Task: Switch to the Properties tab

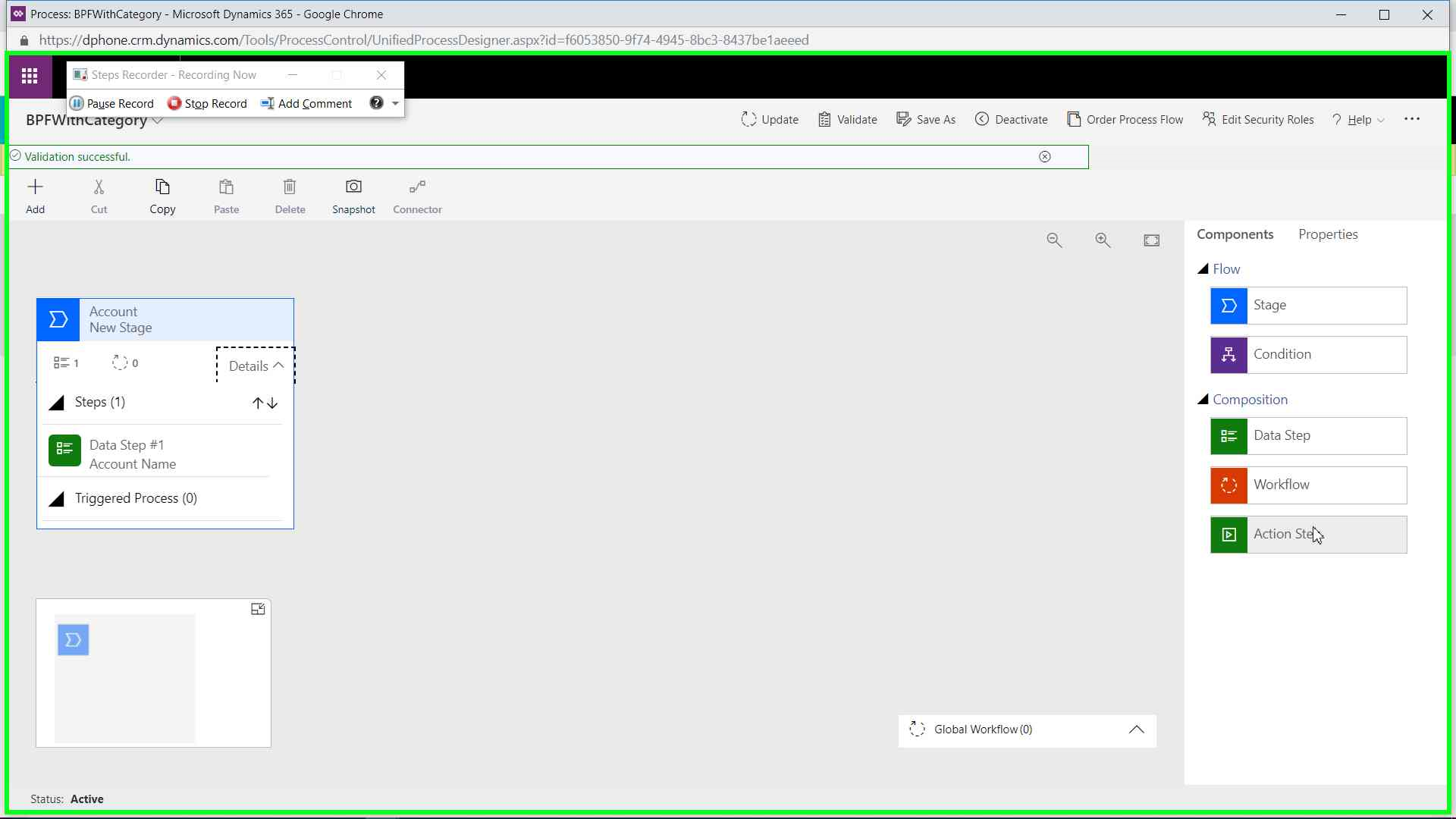Action: (1327, 234)
